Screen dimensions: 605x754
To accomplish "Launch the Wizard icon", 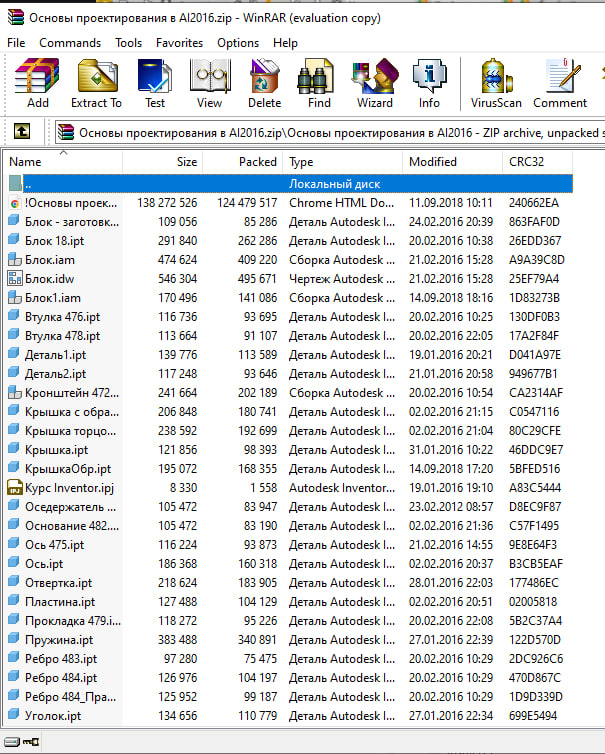I will click(375, 76).
